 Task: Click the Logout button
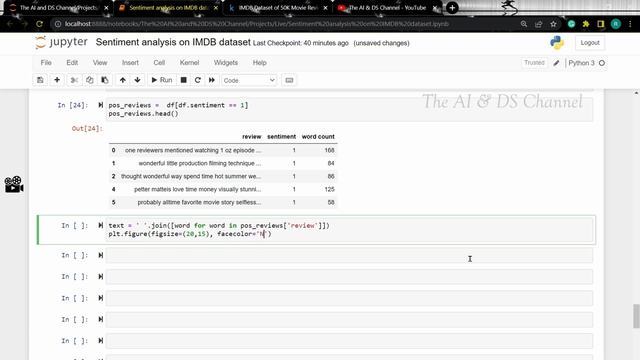pyautogui.click(x=590, y=43)
